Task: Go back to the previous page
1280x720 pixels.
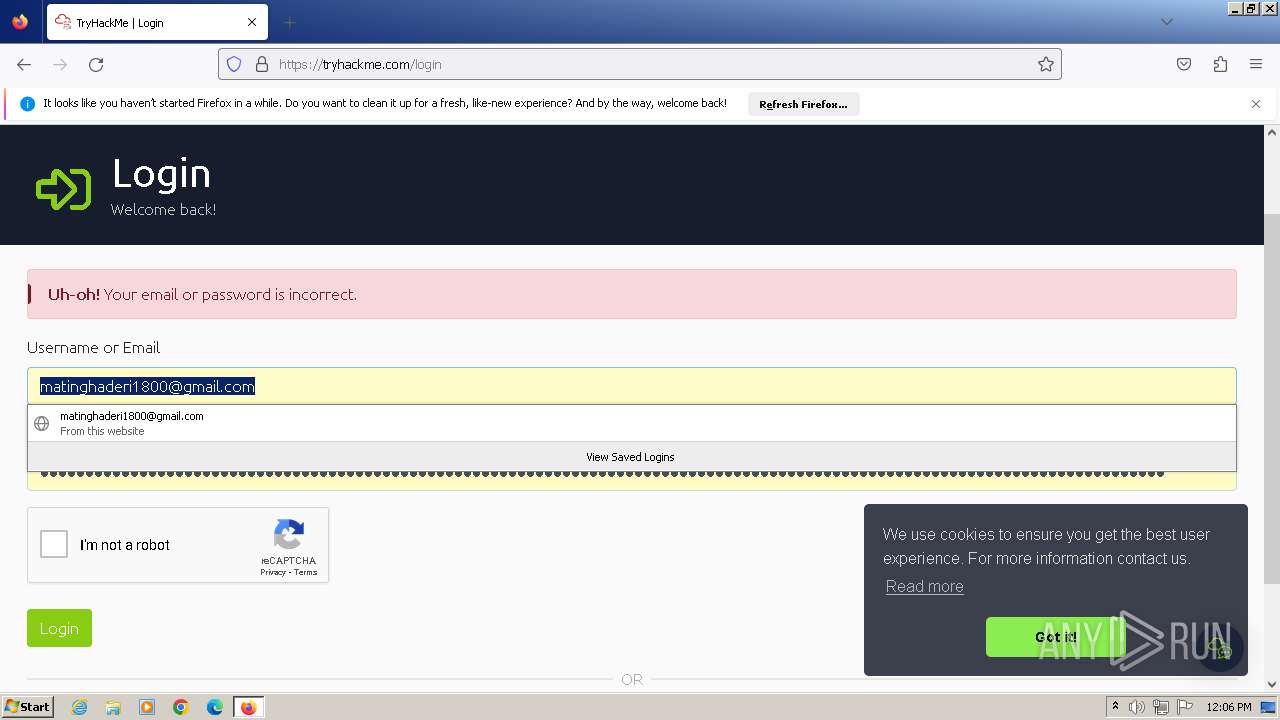Action: (x=24, y=64)
